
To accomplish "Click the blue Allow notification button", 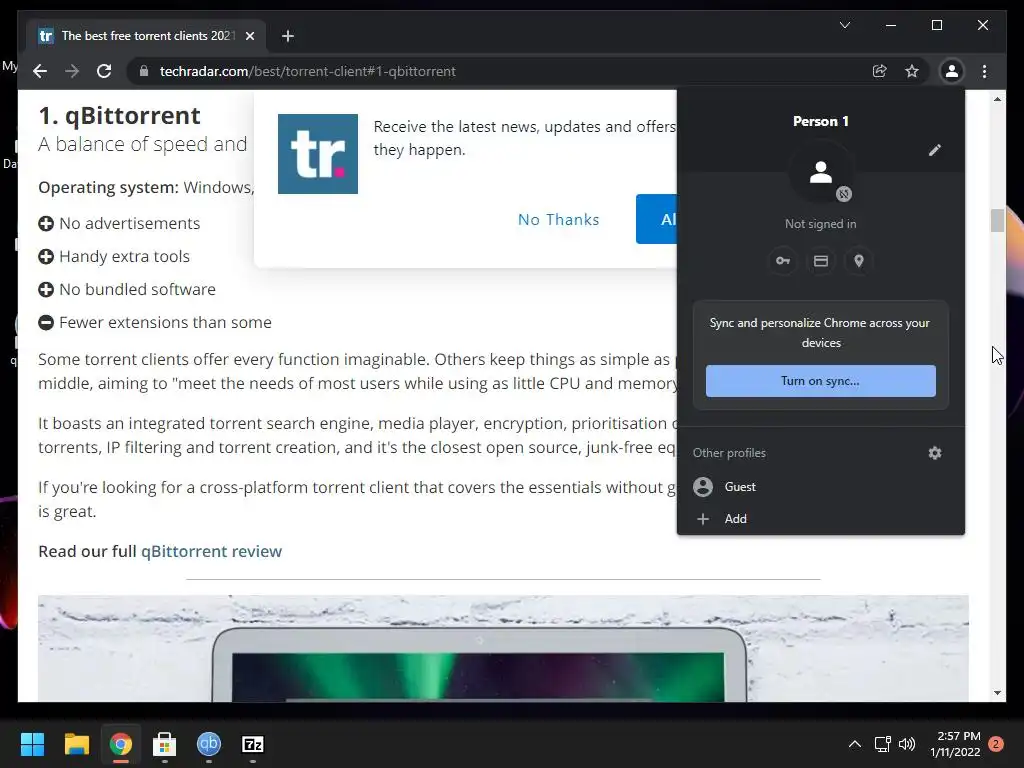I will 656,219.
